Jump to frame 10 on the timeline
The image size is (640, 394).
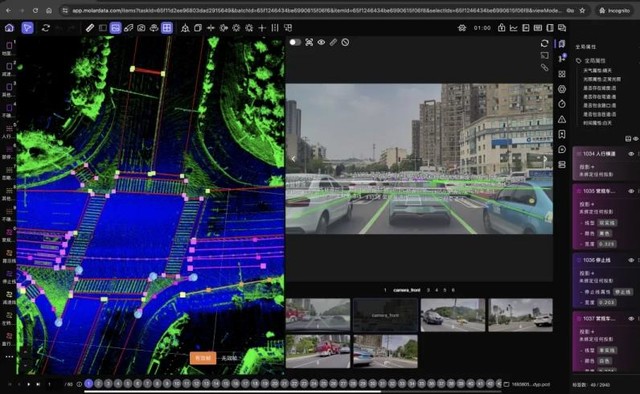coord(177,384)
